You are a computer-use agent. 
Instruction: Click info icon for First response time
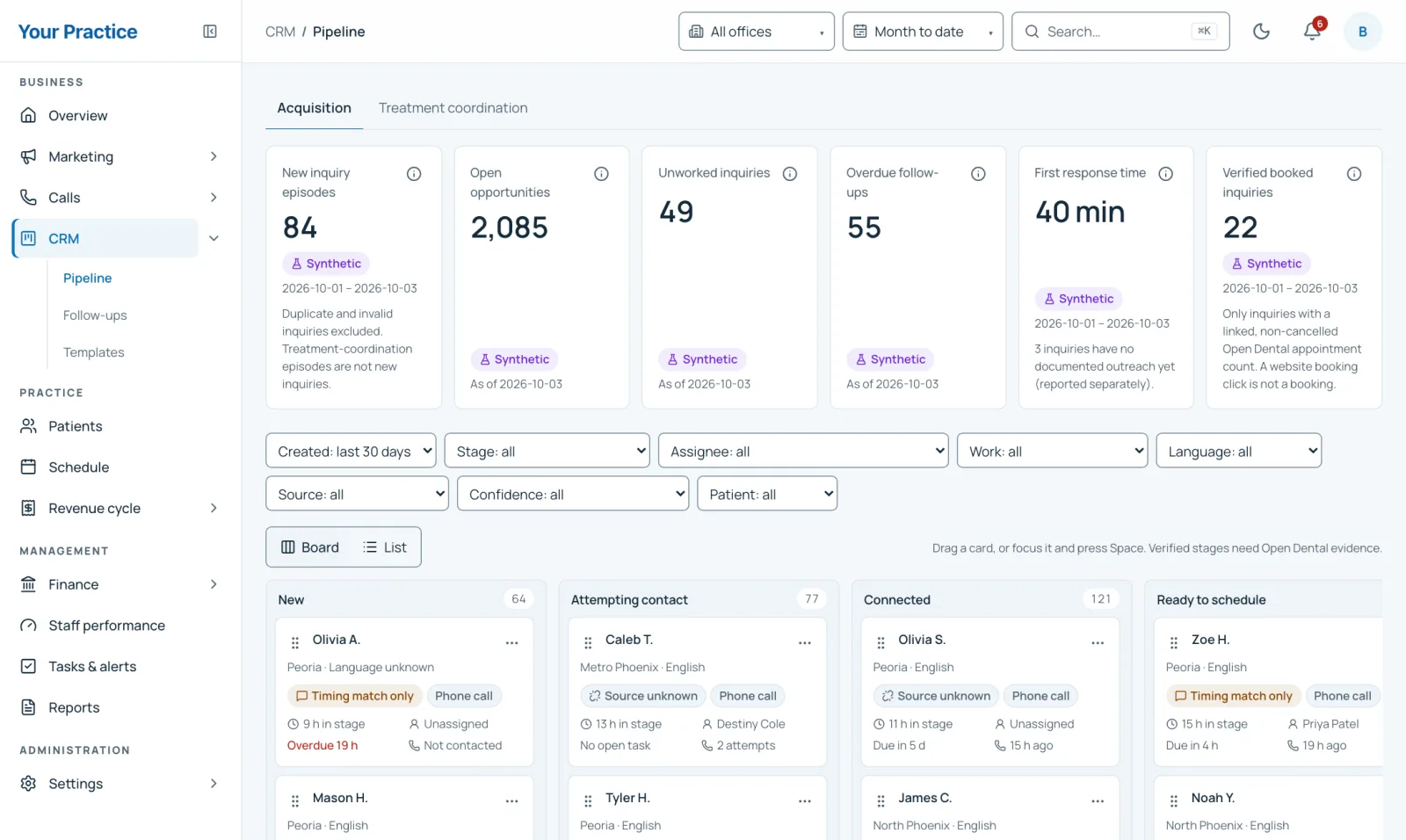[x=1166, y=174]
